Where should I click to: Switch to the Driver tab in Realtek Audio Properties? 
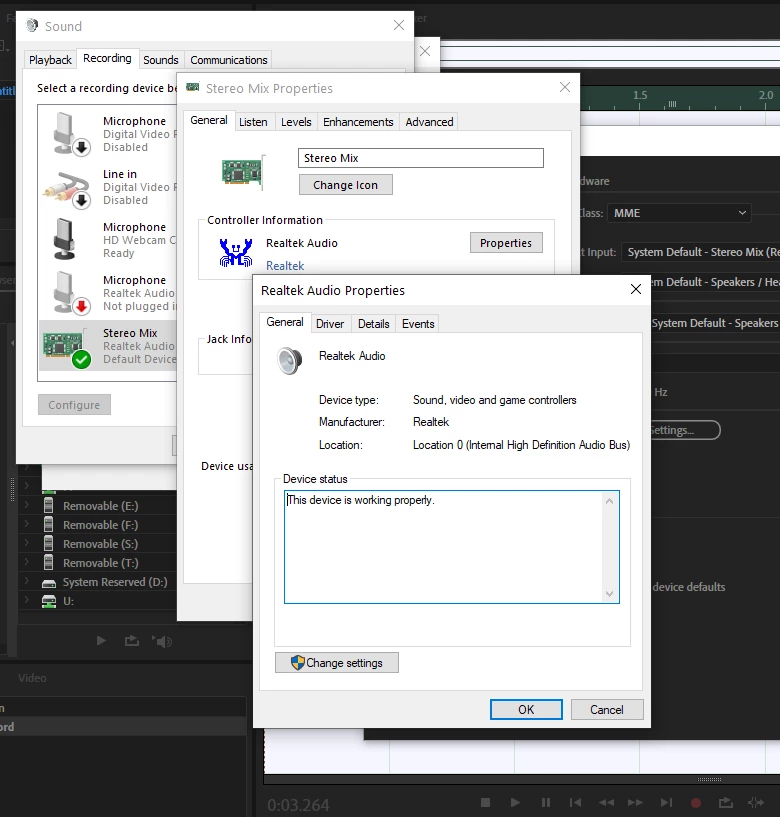(330, 324)
